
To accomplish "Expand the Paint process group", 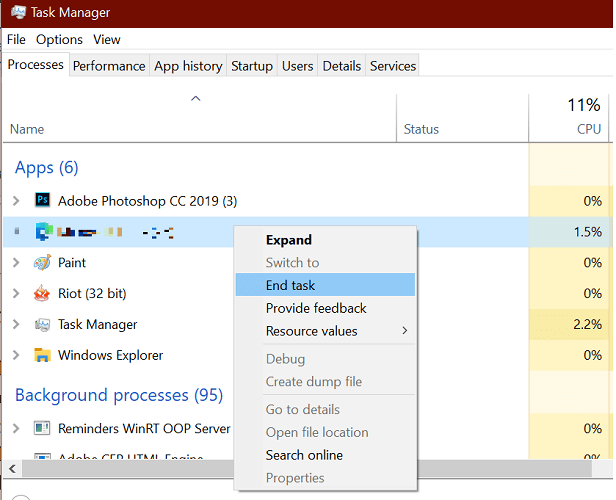I will coord(16,262).
